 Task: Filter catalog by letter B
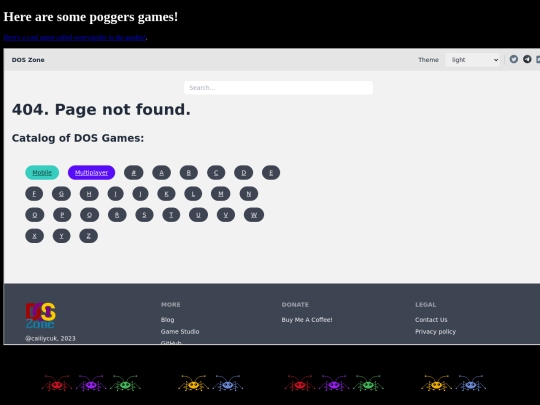click(x=189, y=173)
